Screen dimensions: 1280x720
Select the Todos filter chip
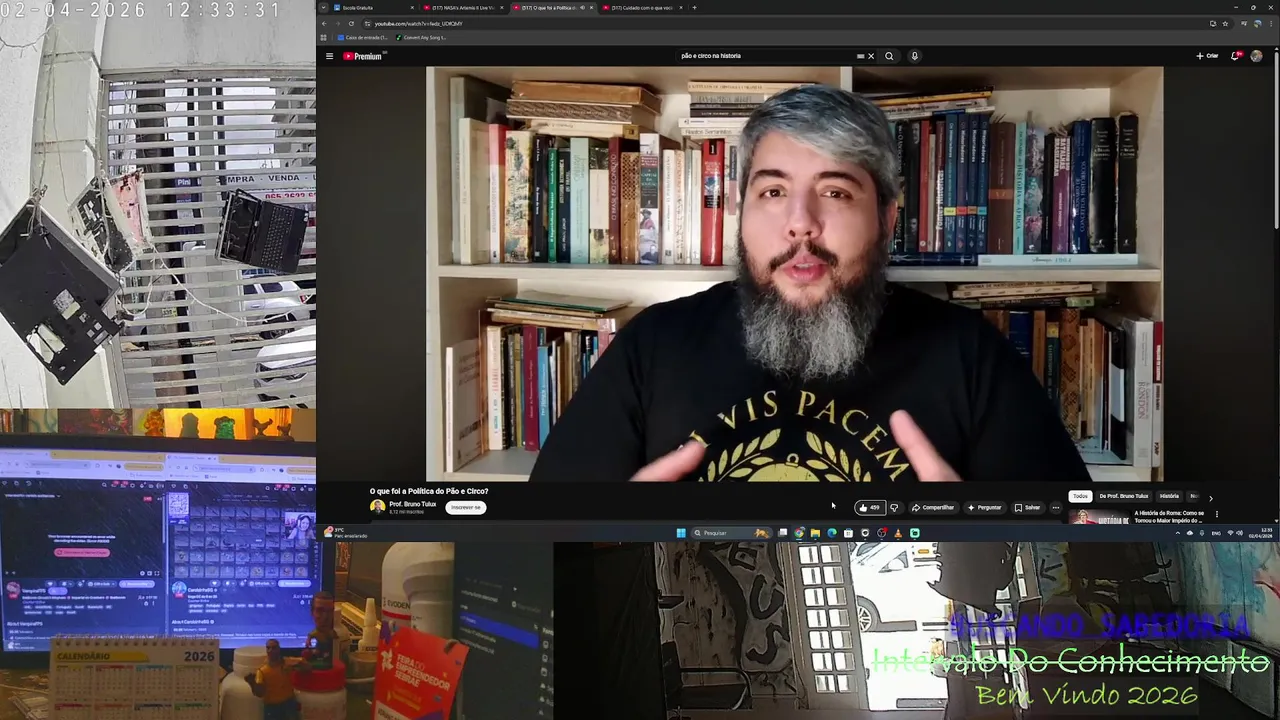[x=1080, y=496]
